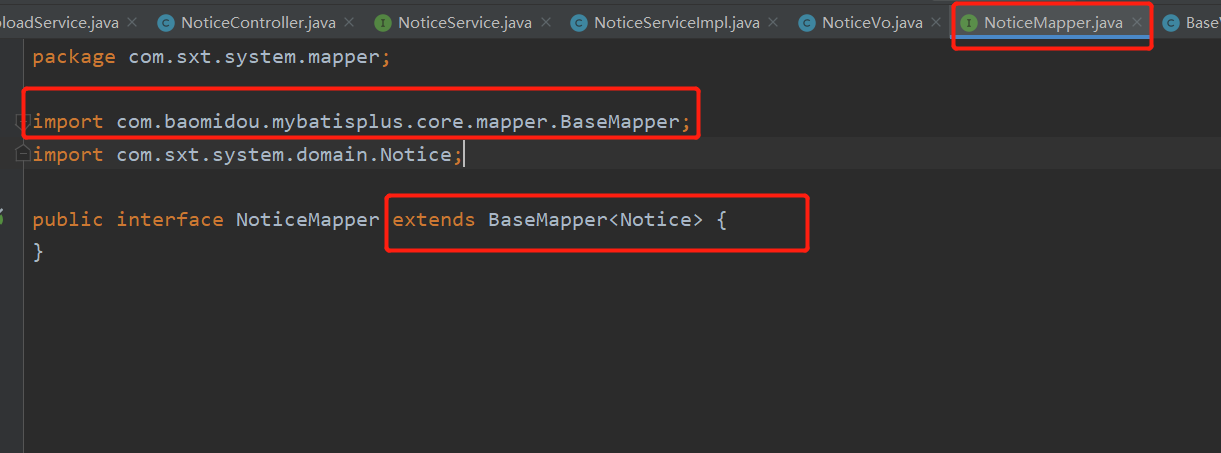Click the closing brace of the interface
This screenshot has width=1221, height=453.
pyautogui.click(x=38, y=252)
